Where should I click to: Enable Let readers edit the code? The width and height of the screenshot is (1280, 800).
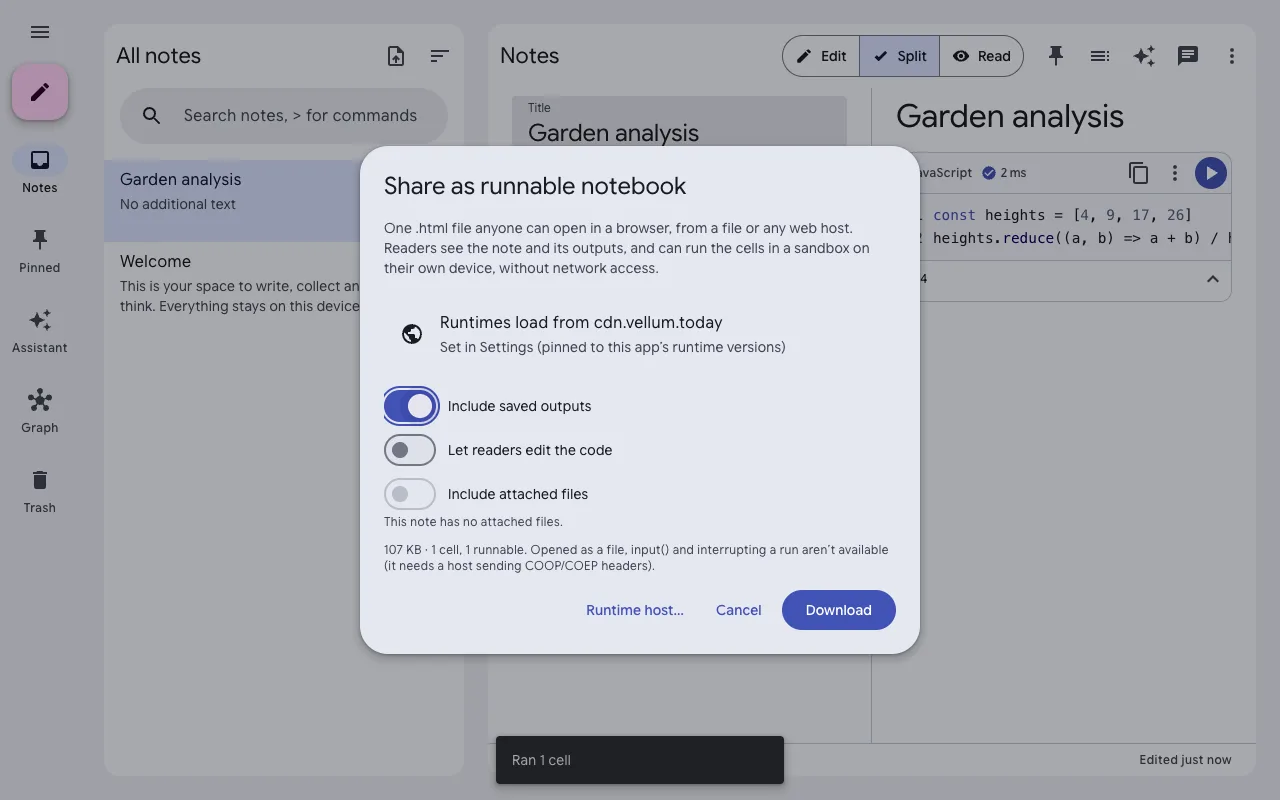click(410, 450)
